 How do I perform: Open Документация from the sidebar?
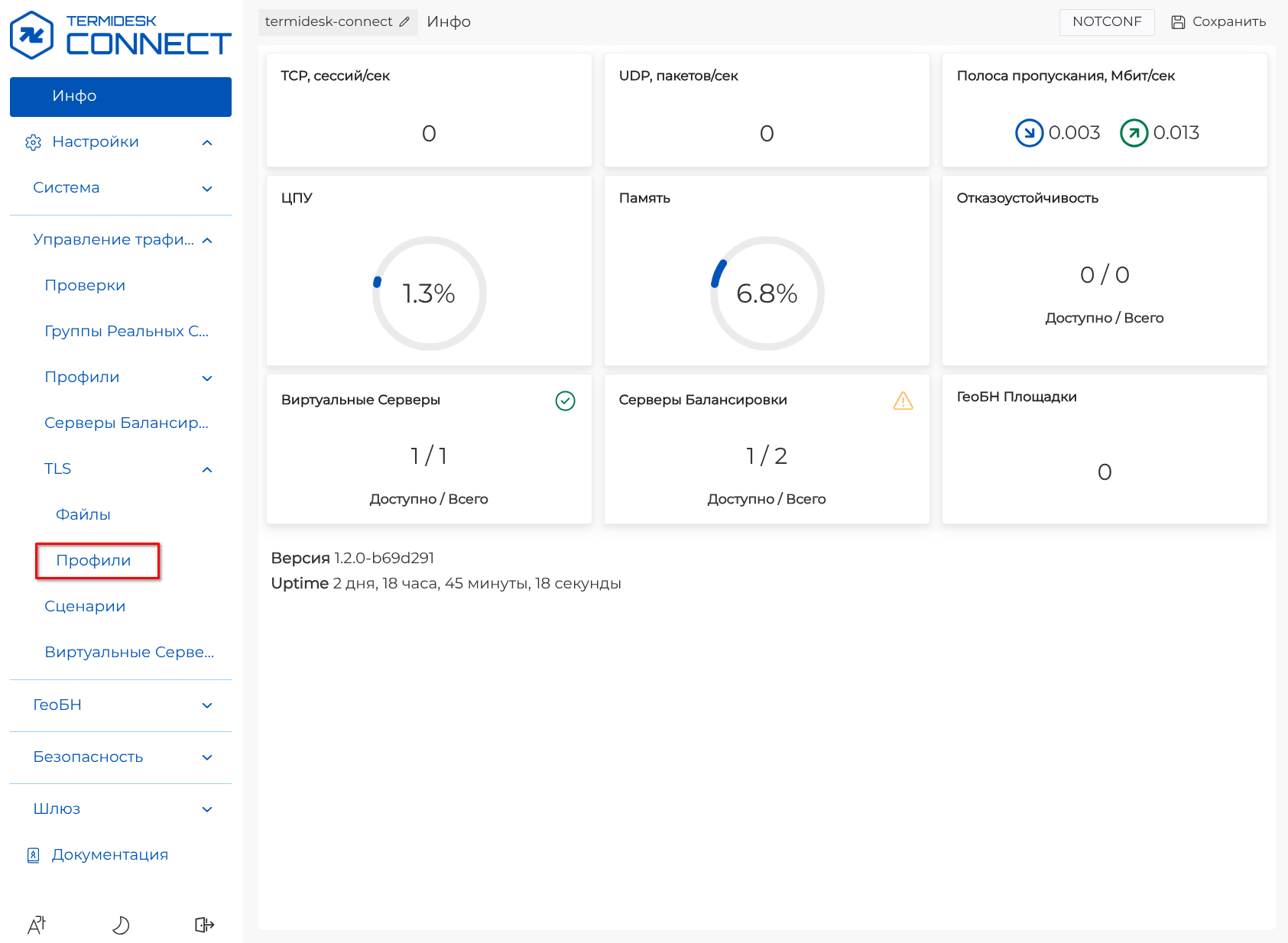109,854
